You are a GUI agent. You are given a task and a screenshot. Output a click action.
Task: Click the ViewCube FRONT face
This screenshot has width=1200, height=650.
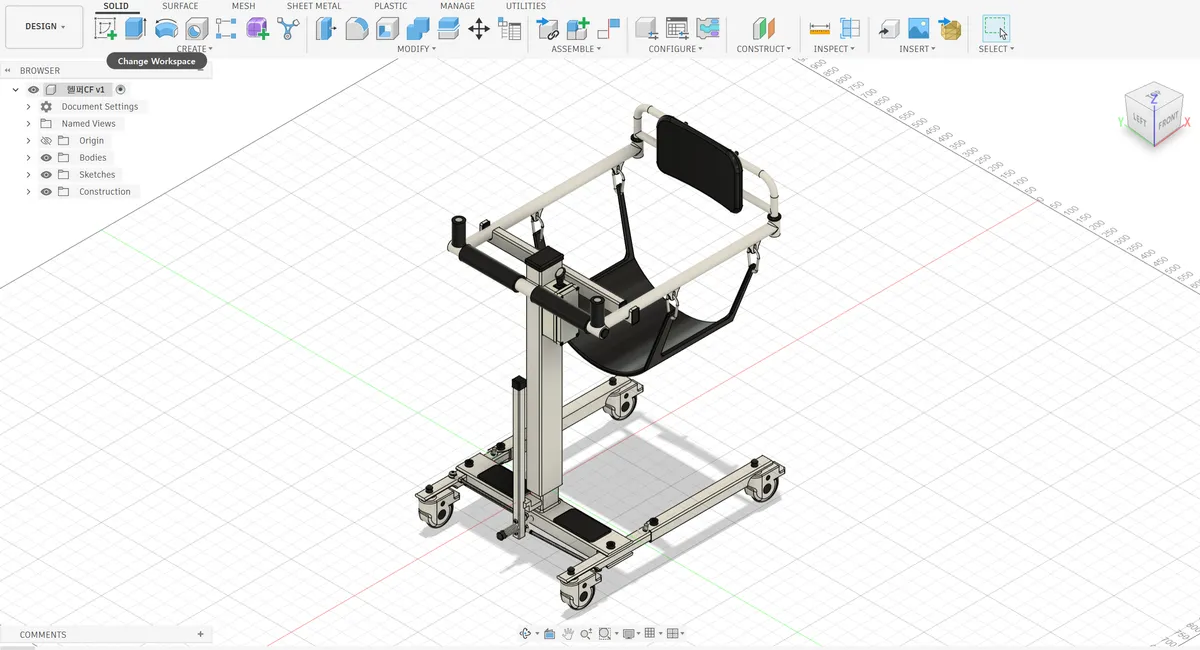pyautogui.click(x=1167, y=121)
